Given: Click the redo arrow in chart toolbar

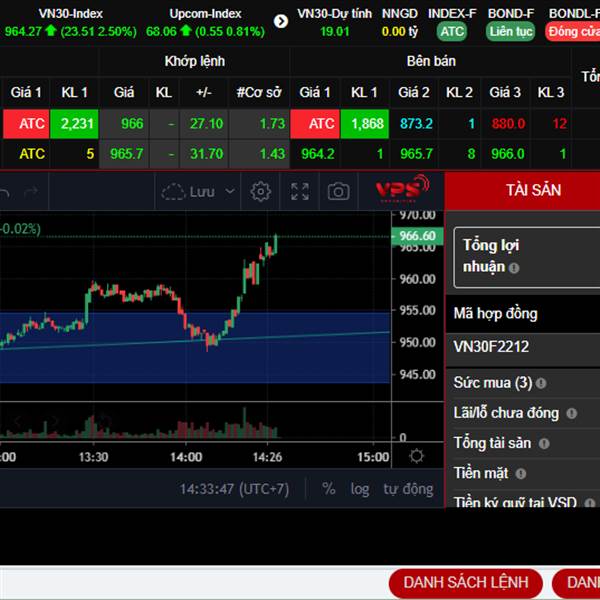Looking at the screenshot, I should [30, 191].
